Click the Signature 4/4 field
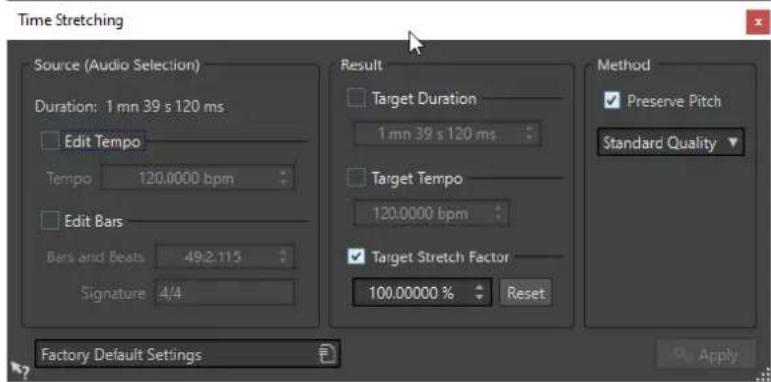Image resolution: width=771 pixels, height=382 pixels. point(225,293)
